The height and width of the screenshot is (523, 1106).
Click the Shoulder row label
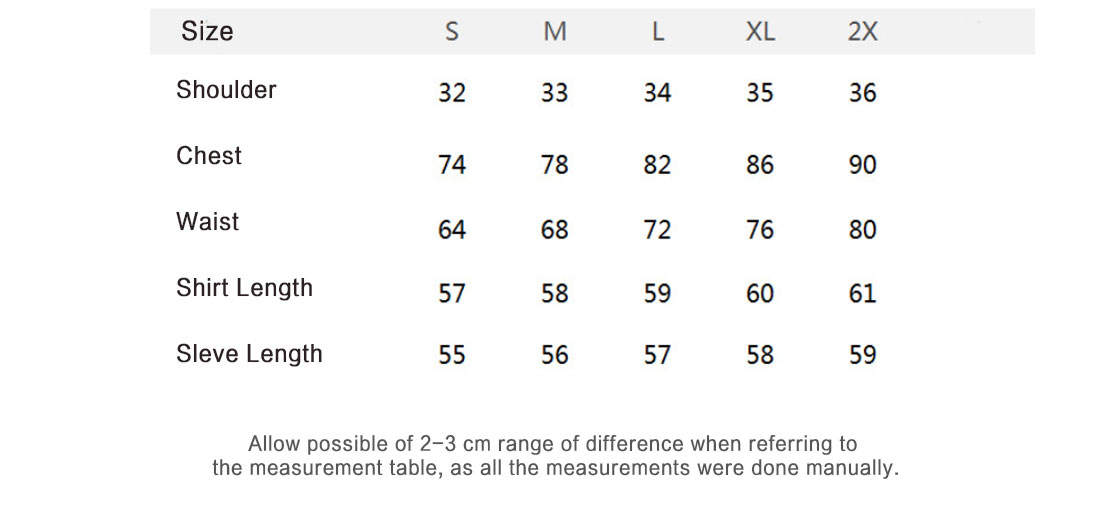pos(226,90)
